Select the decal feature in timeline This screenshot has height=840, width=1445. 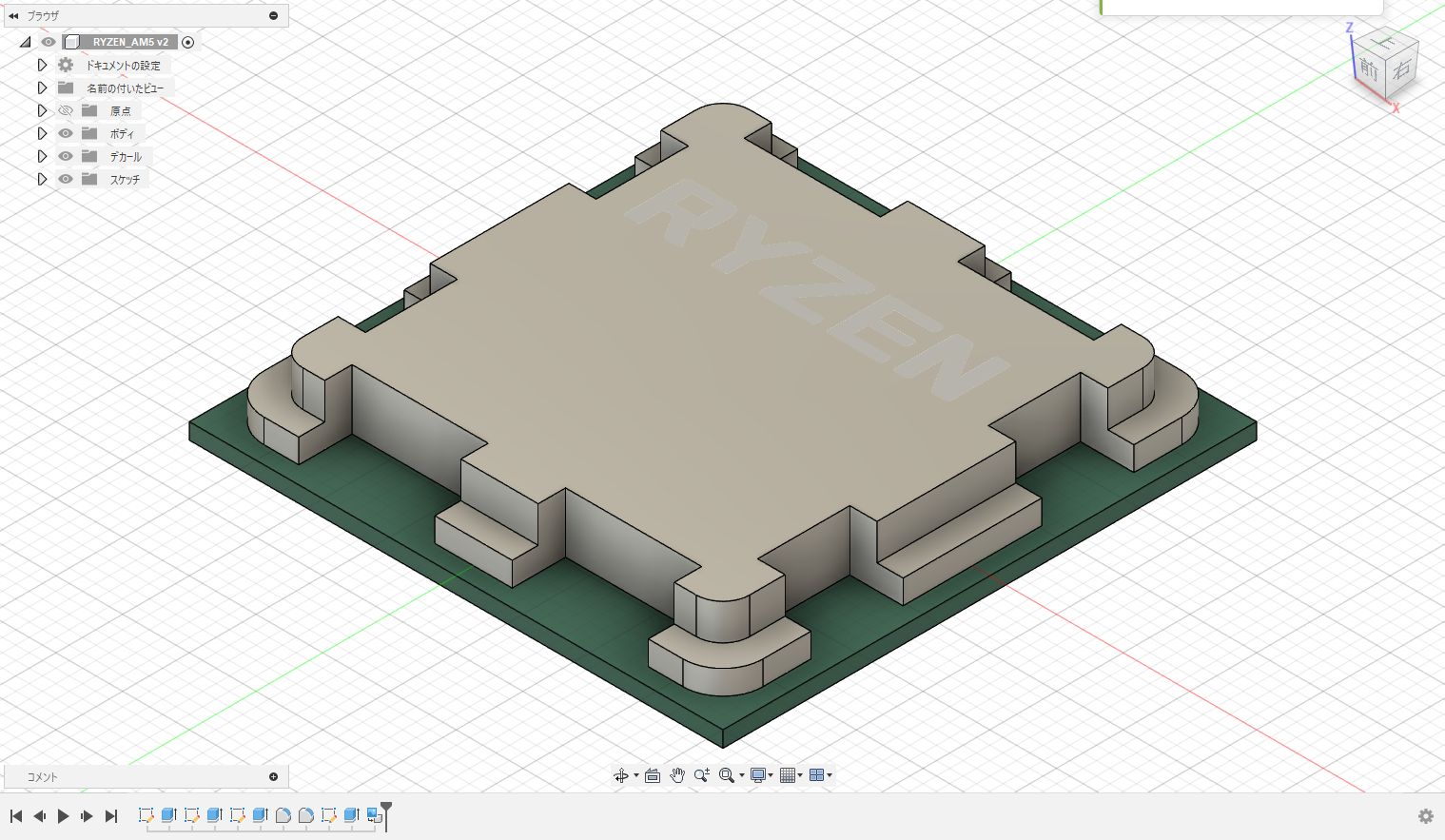pos(374,815)
